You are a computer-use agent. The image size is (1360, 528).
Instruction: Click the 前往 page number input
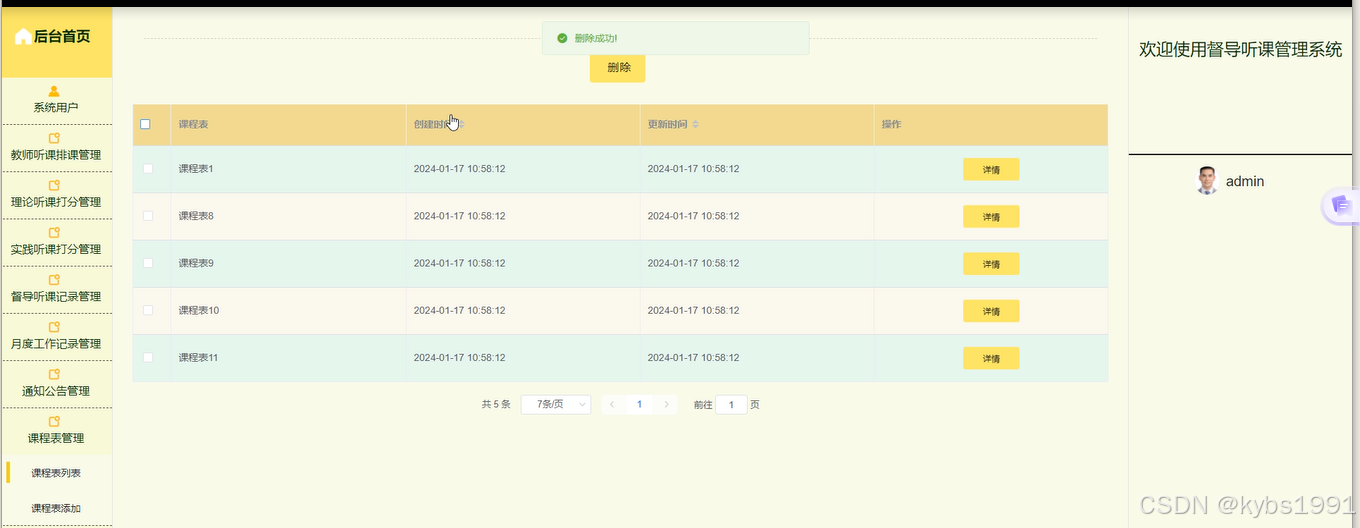coord(731,405)
